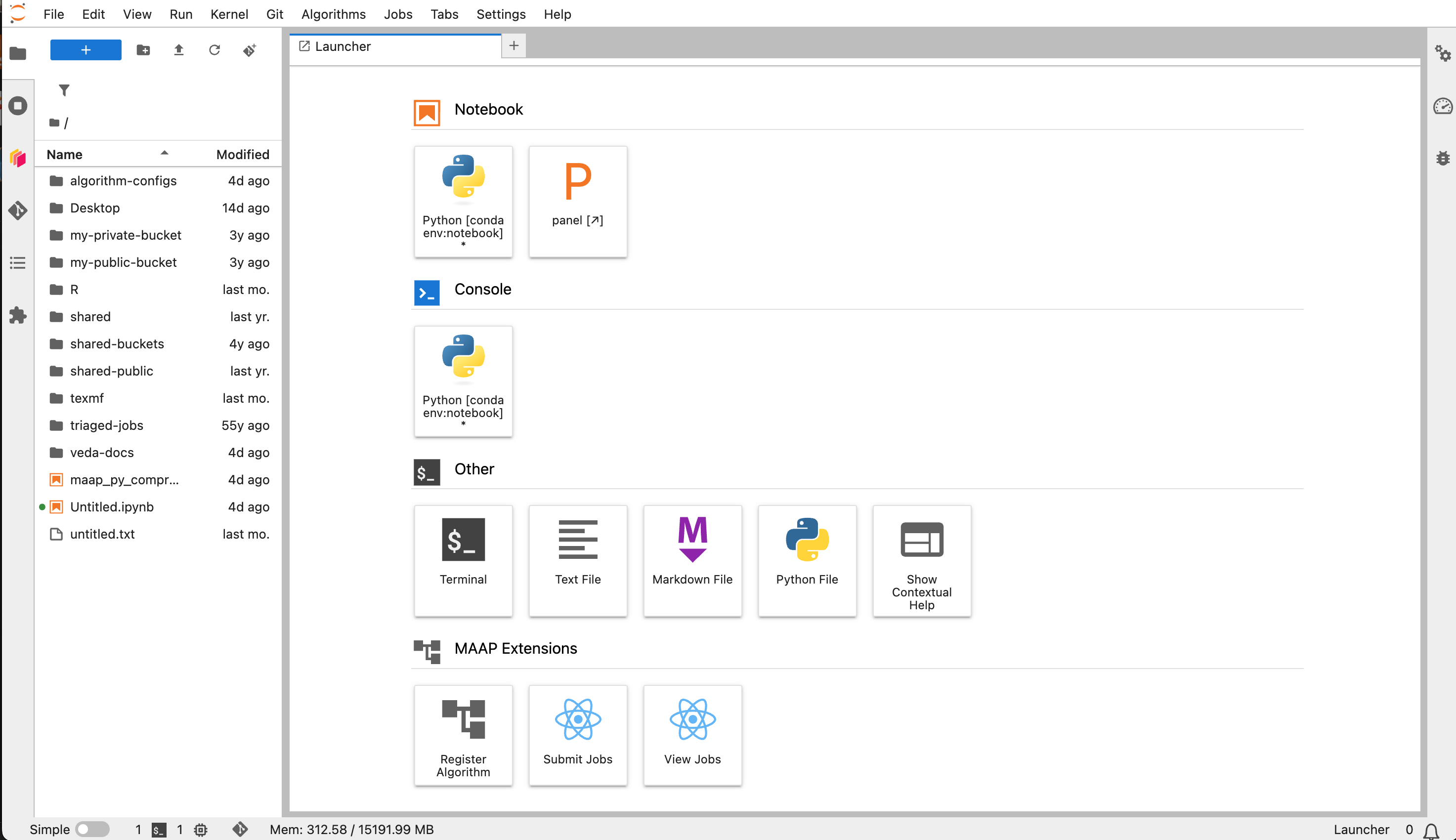Viewport: 1456px width, 840px height.
Task: Click the blue New Launcher button
Action: [86, 50]
